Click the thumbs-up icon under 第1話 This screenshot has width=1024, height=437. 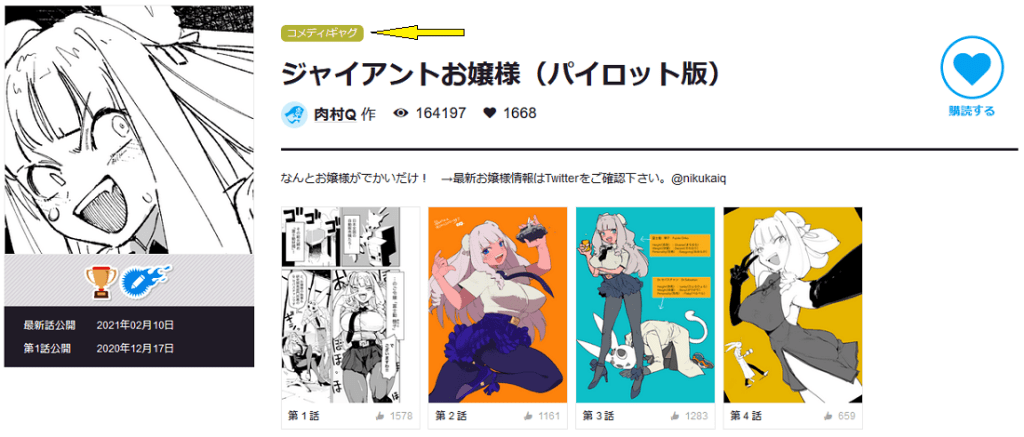[x=380, y=415]
